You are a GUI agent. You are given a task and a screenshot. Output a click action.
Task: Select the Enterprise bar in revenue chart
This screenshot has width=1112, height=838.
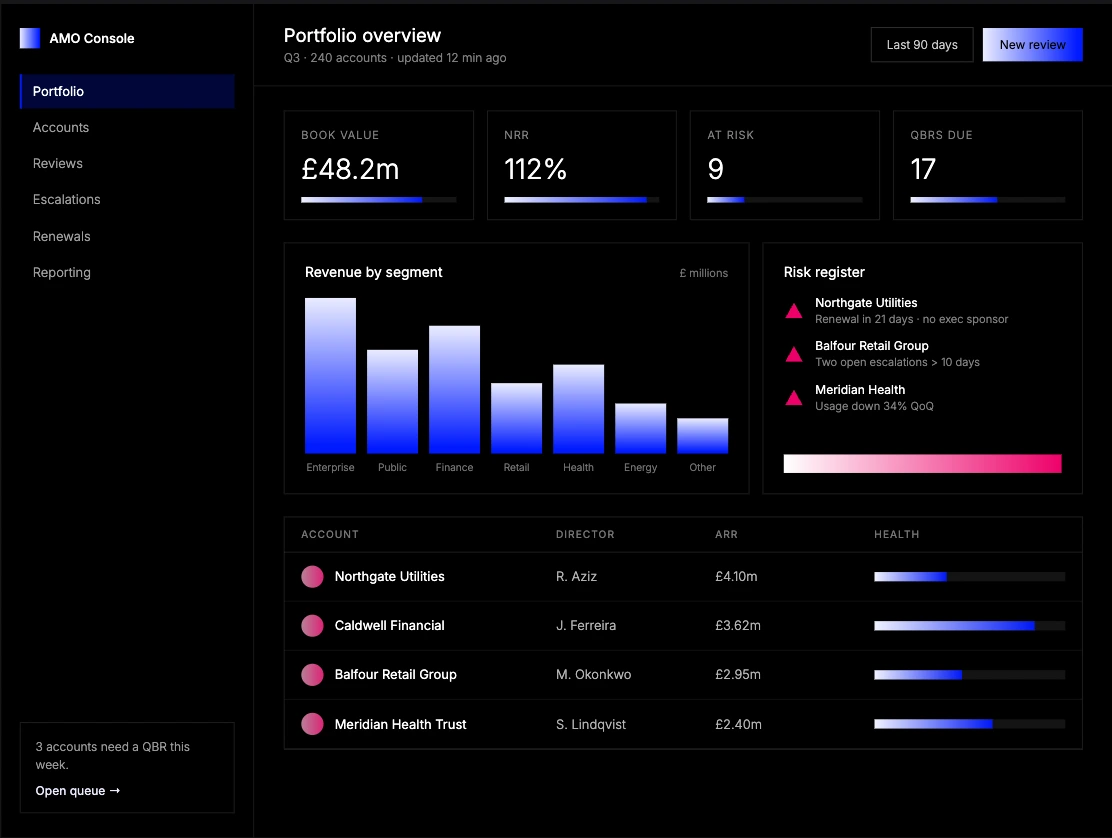coord(330,376)
